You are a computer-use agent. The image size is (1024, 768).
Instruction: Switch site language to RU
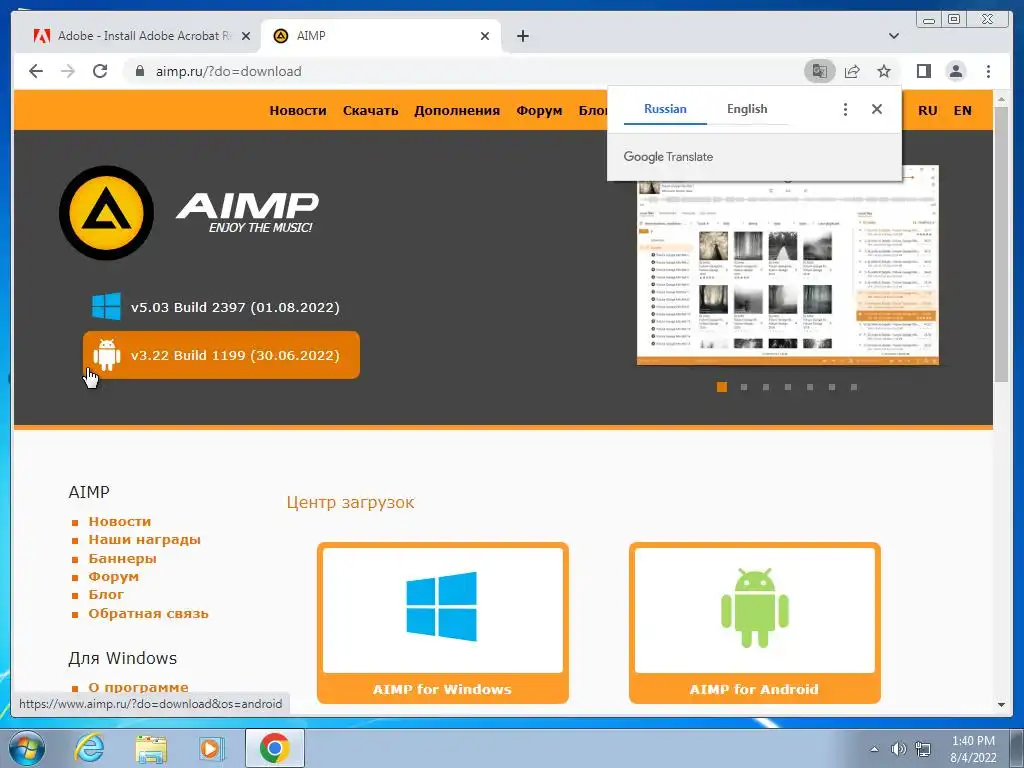(x=927, y=110)
